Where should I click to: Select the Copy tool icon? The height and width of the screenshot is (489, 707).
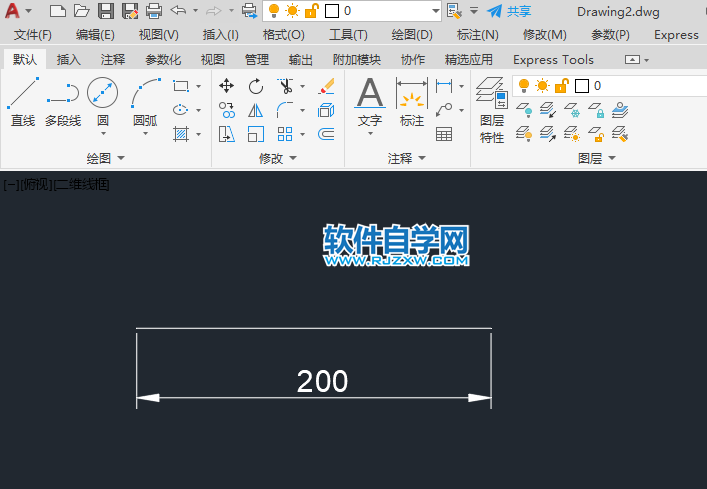(x=226, y=110)
